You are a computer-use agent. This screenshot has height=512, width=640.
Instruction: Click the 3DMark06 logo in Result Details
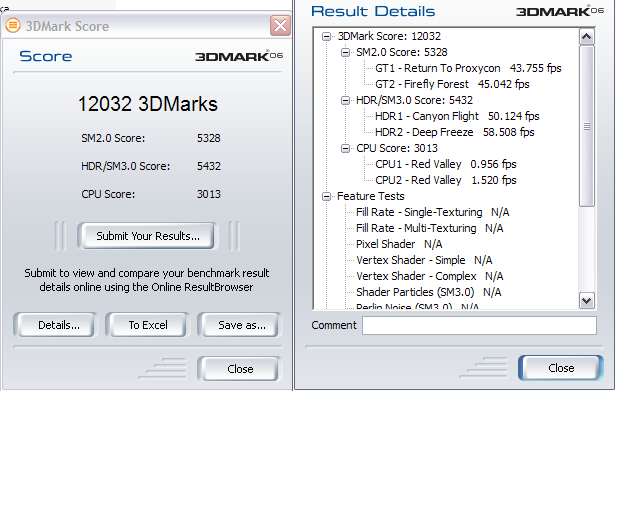click(x=560, y=11)
